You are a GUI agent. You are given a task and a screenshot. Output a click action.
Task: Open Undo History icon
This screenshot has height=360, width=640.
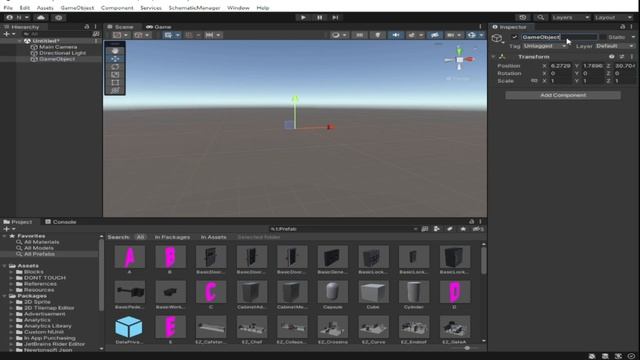pos(522,18)
